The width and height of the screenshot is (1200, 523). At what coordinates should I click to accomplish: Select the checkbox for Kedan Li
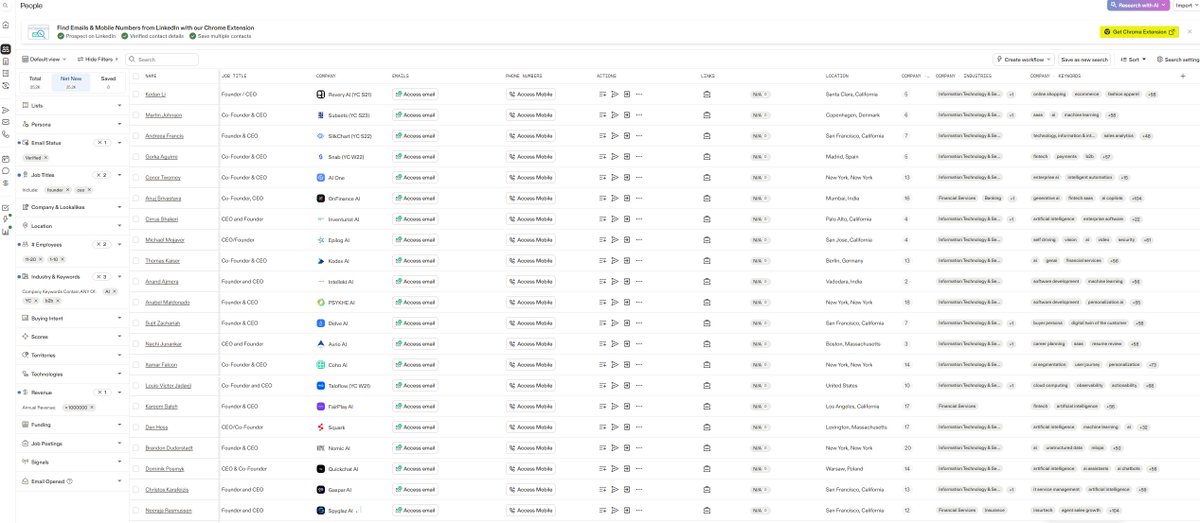[136, 94]
